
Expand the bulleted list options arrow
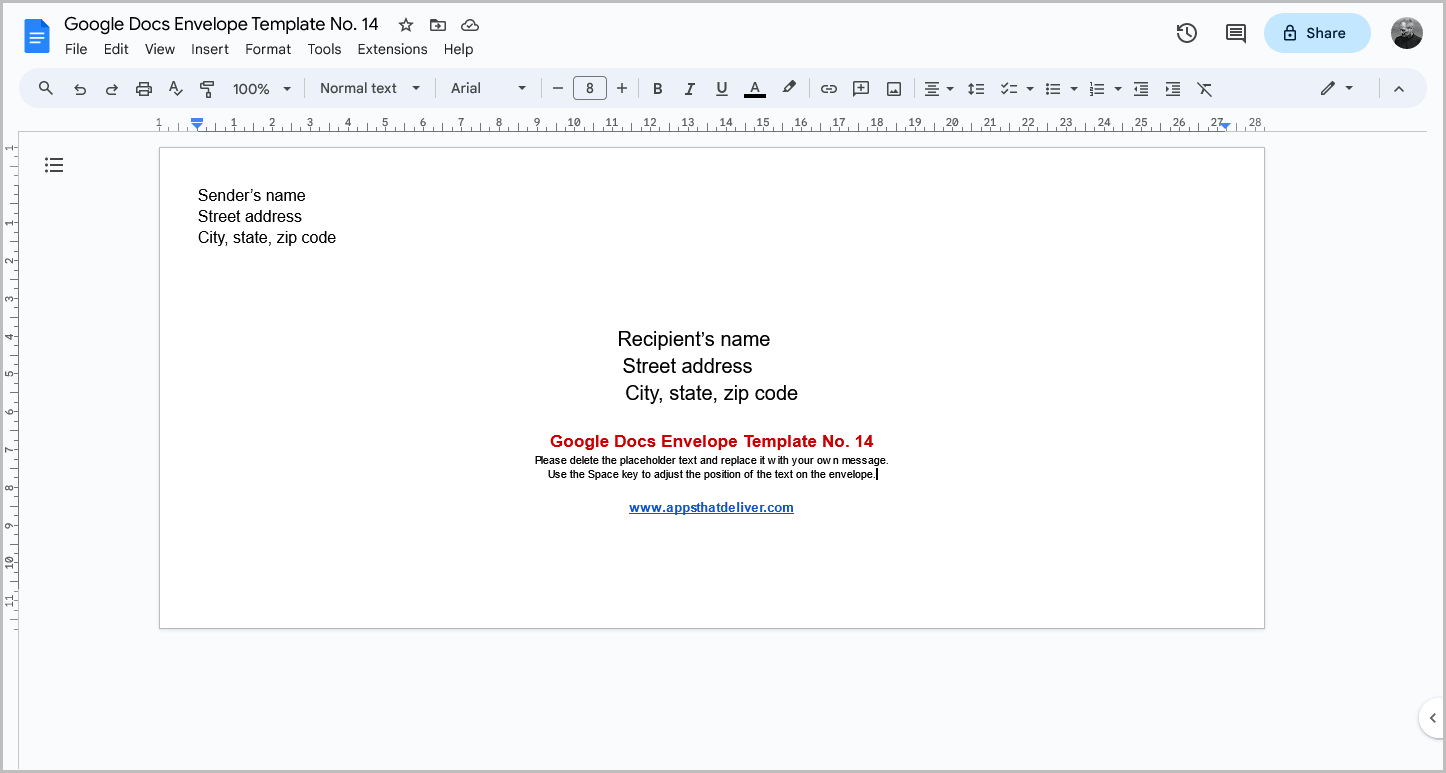pos(1074,89)
